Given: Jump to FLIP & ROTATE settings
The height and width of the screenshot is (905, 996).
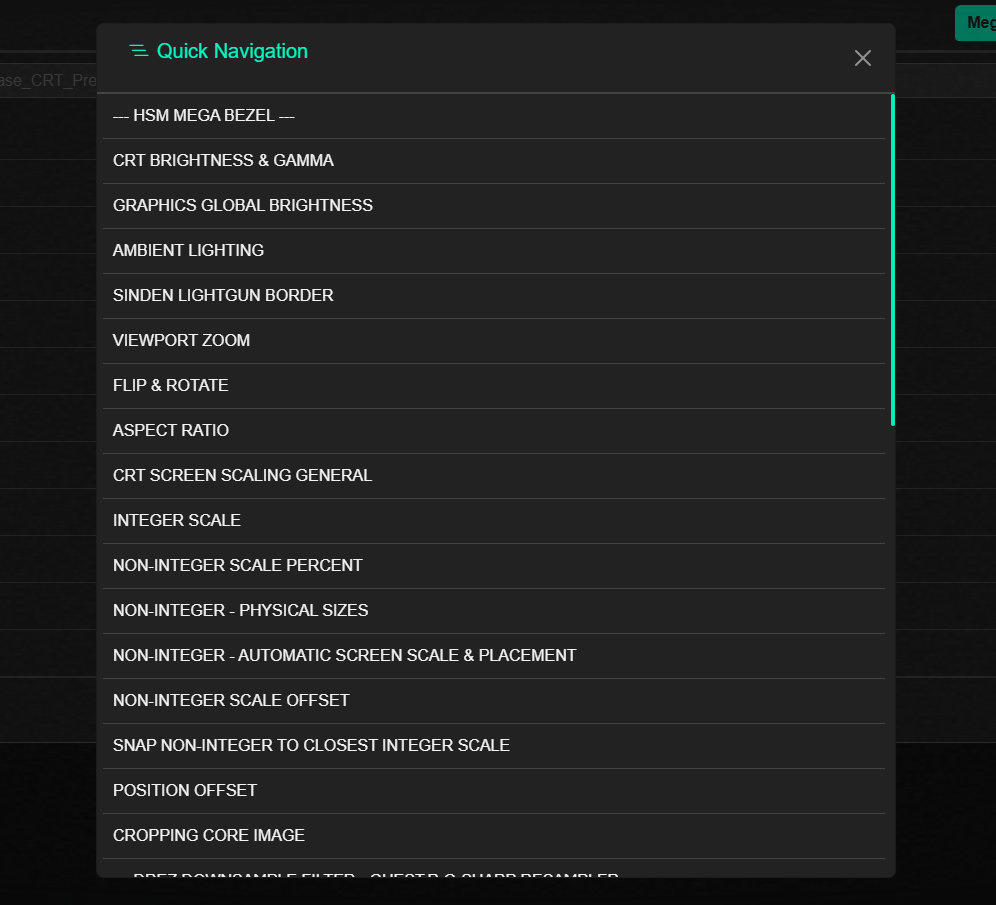Looking at the screenshot, I should 170,386.
